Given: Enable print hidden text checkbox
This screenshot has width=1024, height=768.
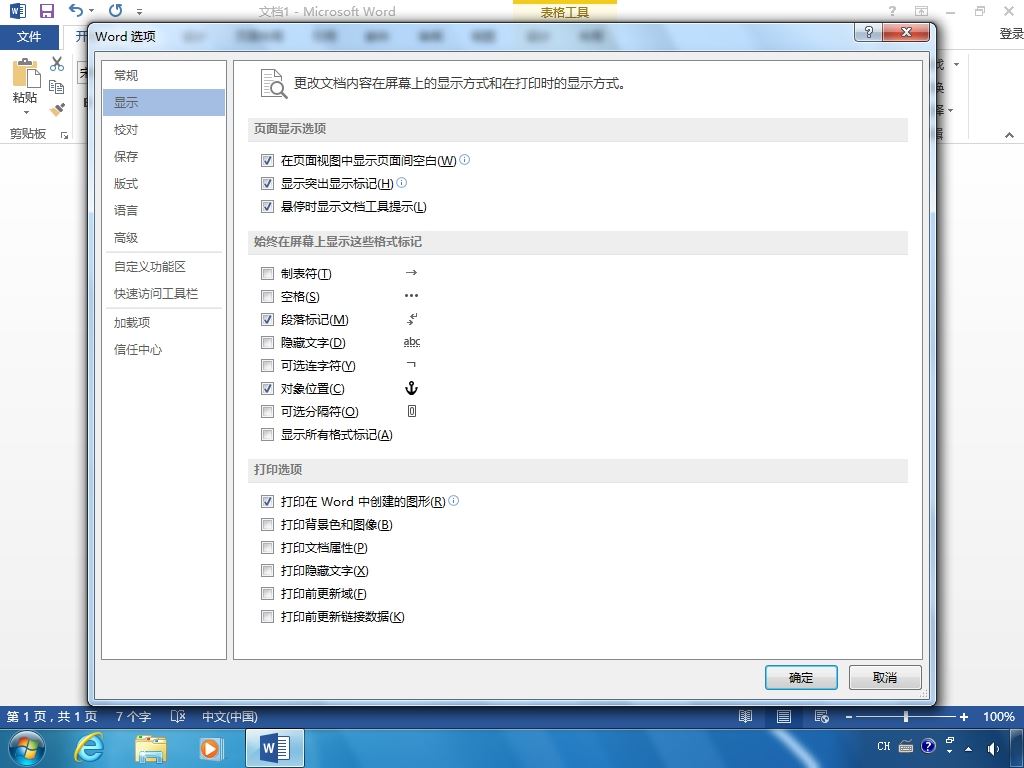Looking at the screenshot, I should coord(267,570).
